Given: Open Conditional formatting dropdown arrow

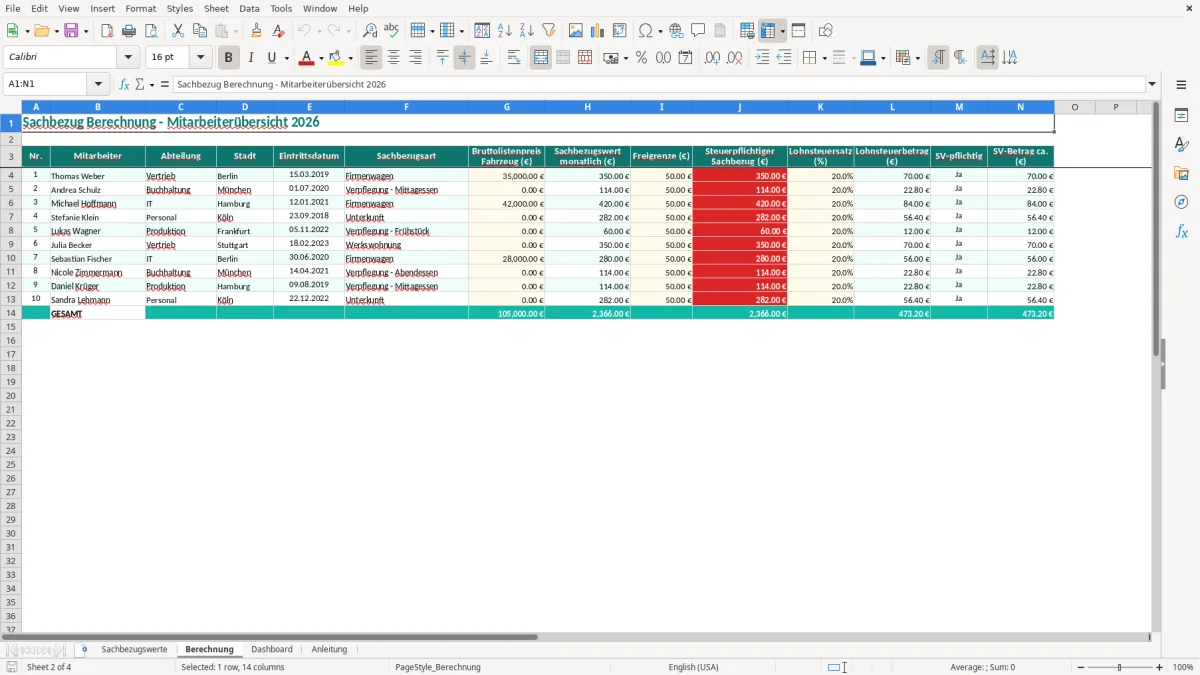Looking at the screenshot, I should 917,58.
